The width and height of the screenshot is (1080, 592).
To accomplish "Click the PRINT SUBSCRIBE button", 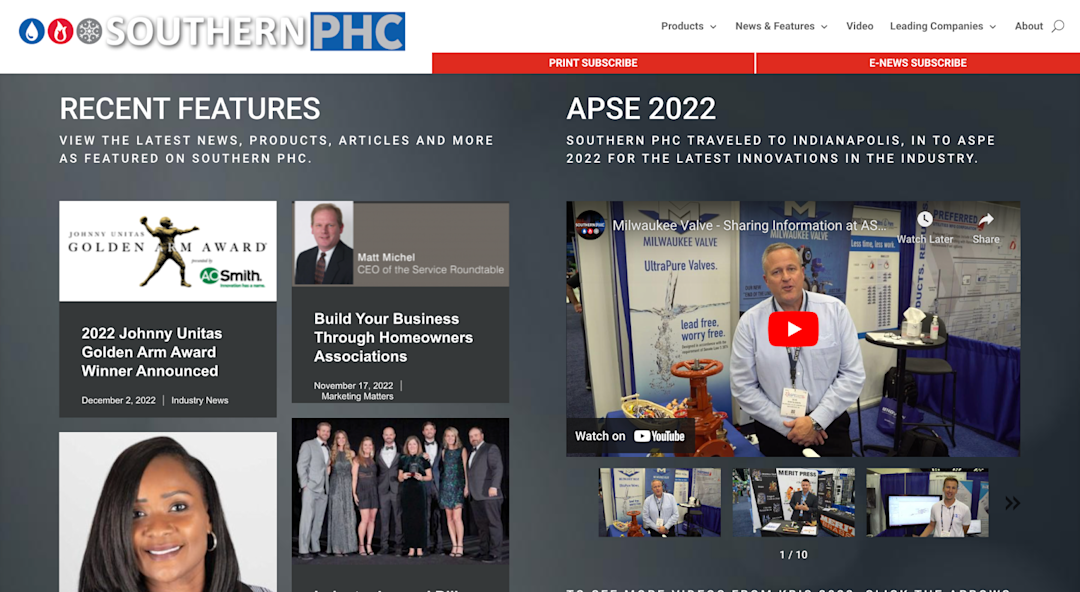I will tap(593, 63).
